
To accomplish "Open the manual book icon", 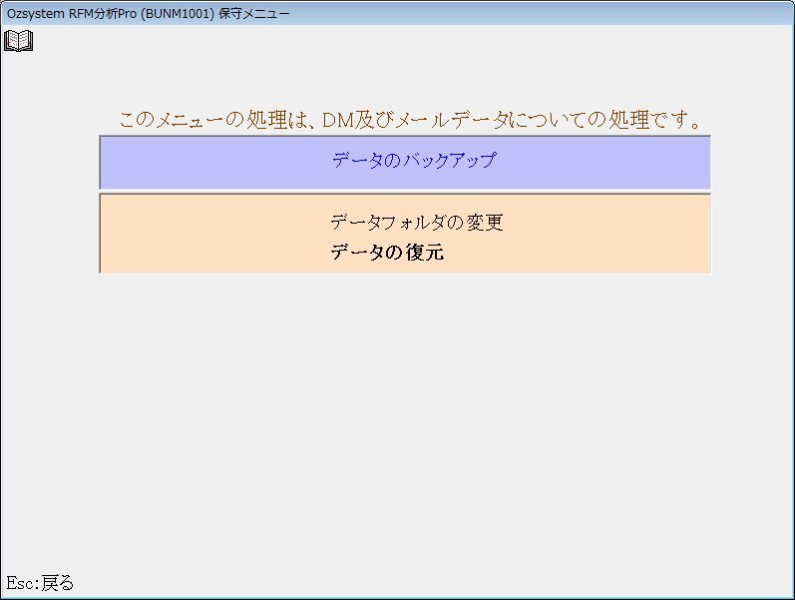I will pyautogui.click(x=19, y=41).
